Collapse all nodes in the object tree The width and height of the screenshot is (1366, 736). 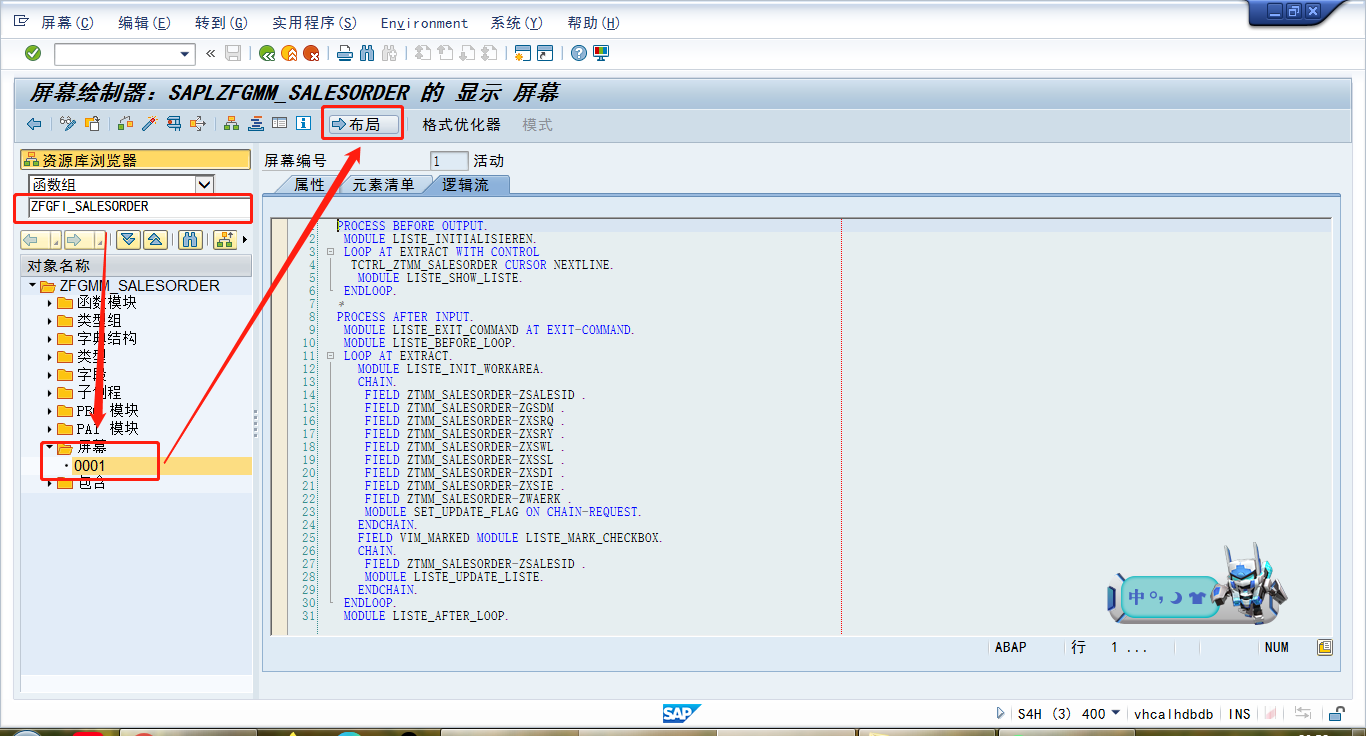coord(155,240)
